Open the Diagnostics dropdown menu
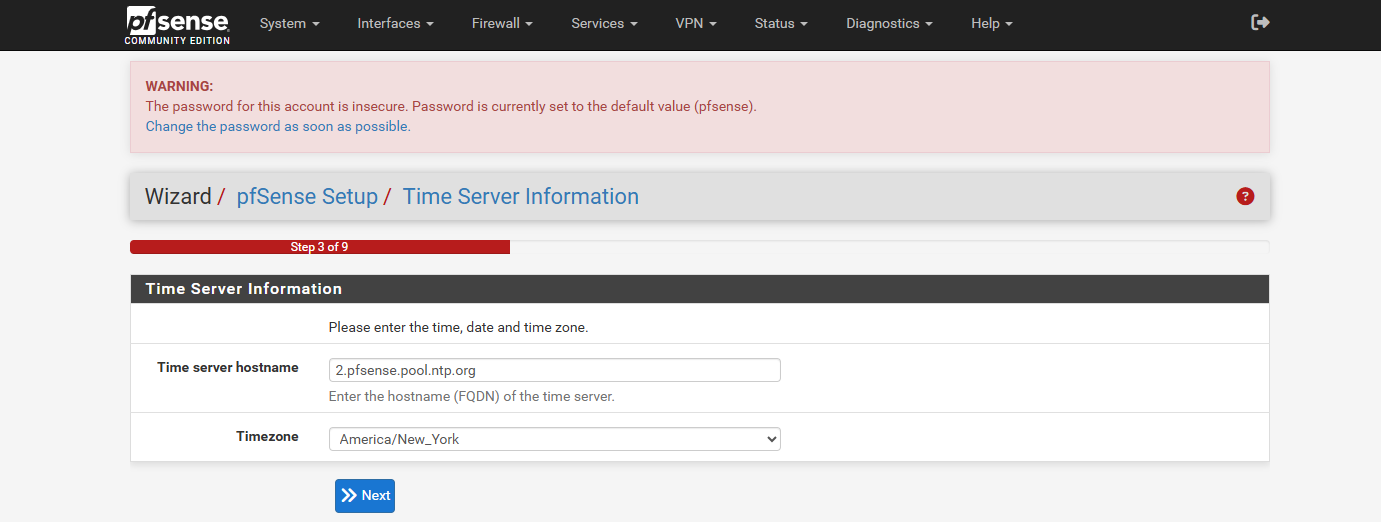1381x522 pixels. [x=889, y=23]
